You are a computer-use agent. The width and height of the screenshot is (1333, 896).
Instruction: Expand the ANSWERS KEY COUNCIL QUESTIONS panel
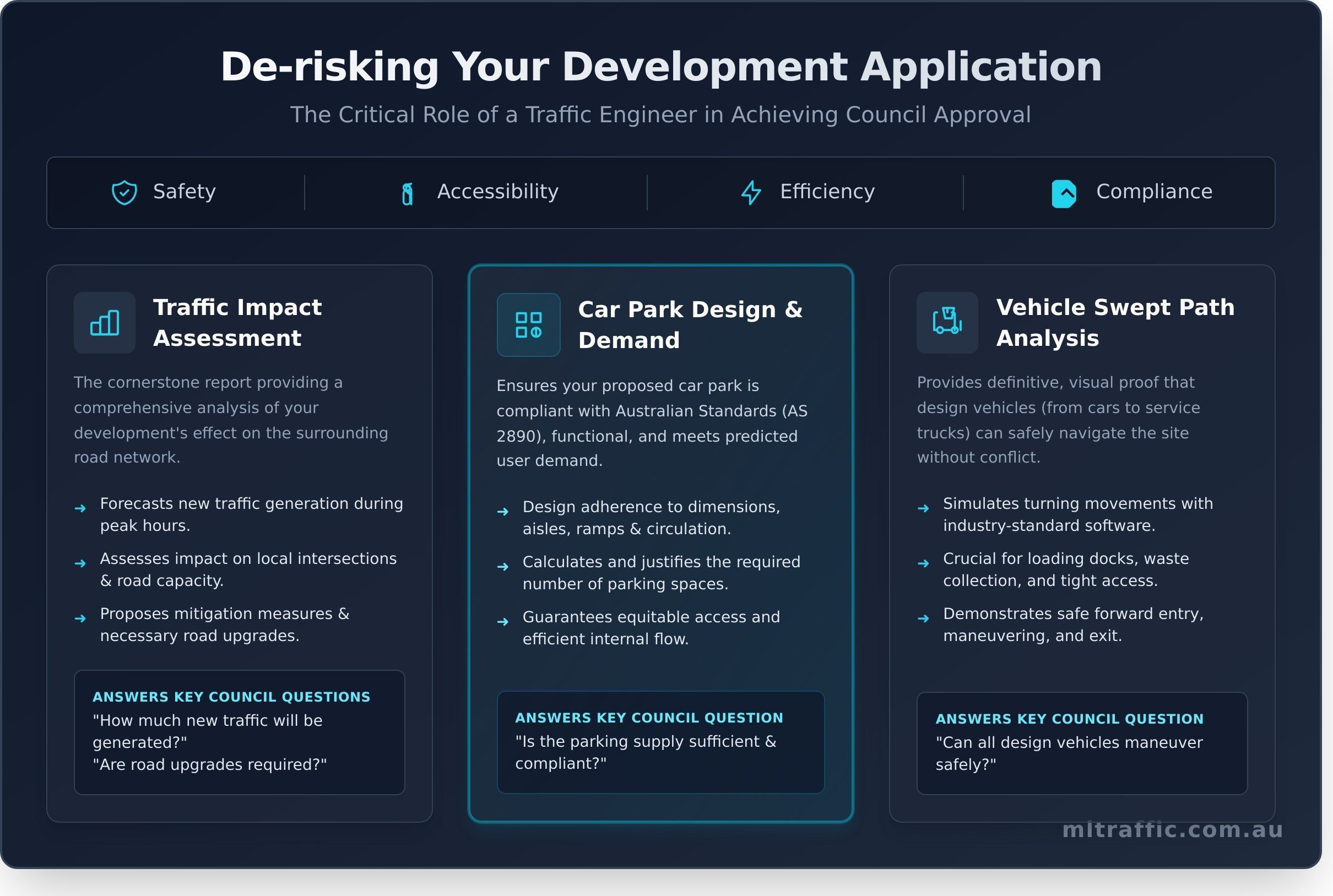[x=239, y=732]
